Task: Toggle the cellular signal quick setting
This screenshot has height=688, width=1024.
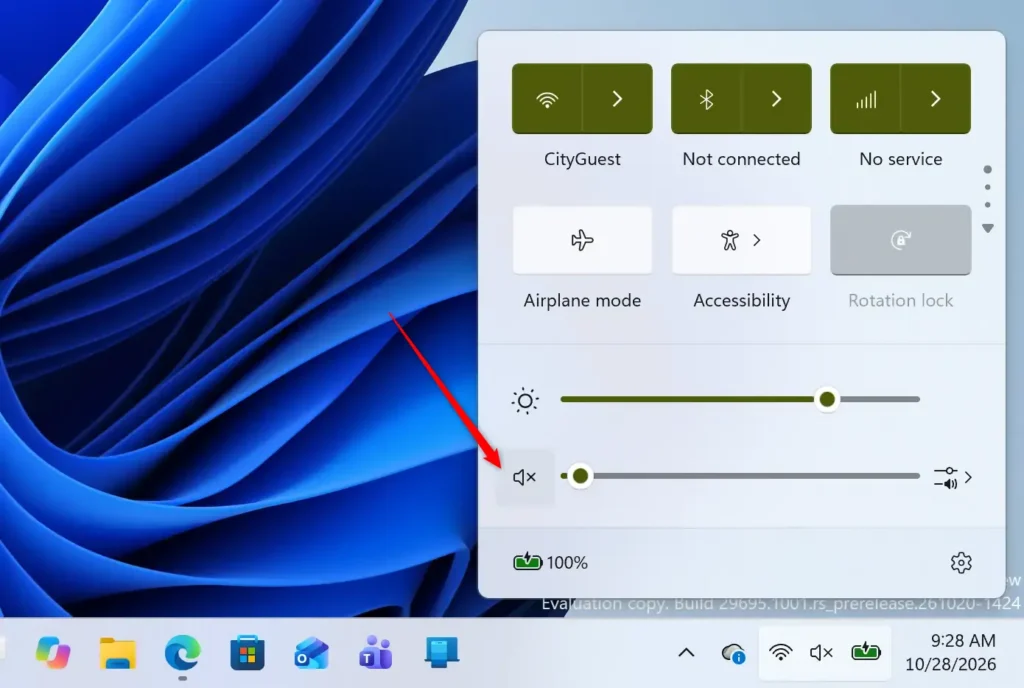Action: 865,99
